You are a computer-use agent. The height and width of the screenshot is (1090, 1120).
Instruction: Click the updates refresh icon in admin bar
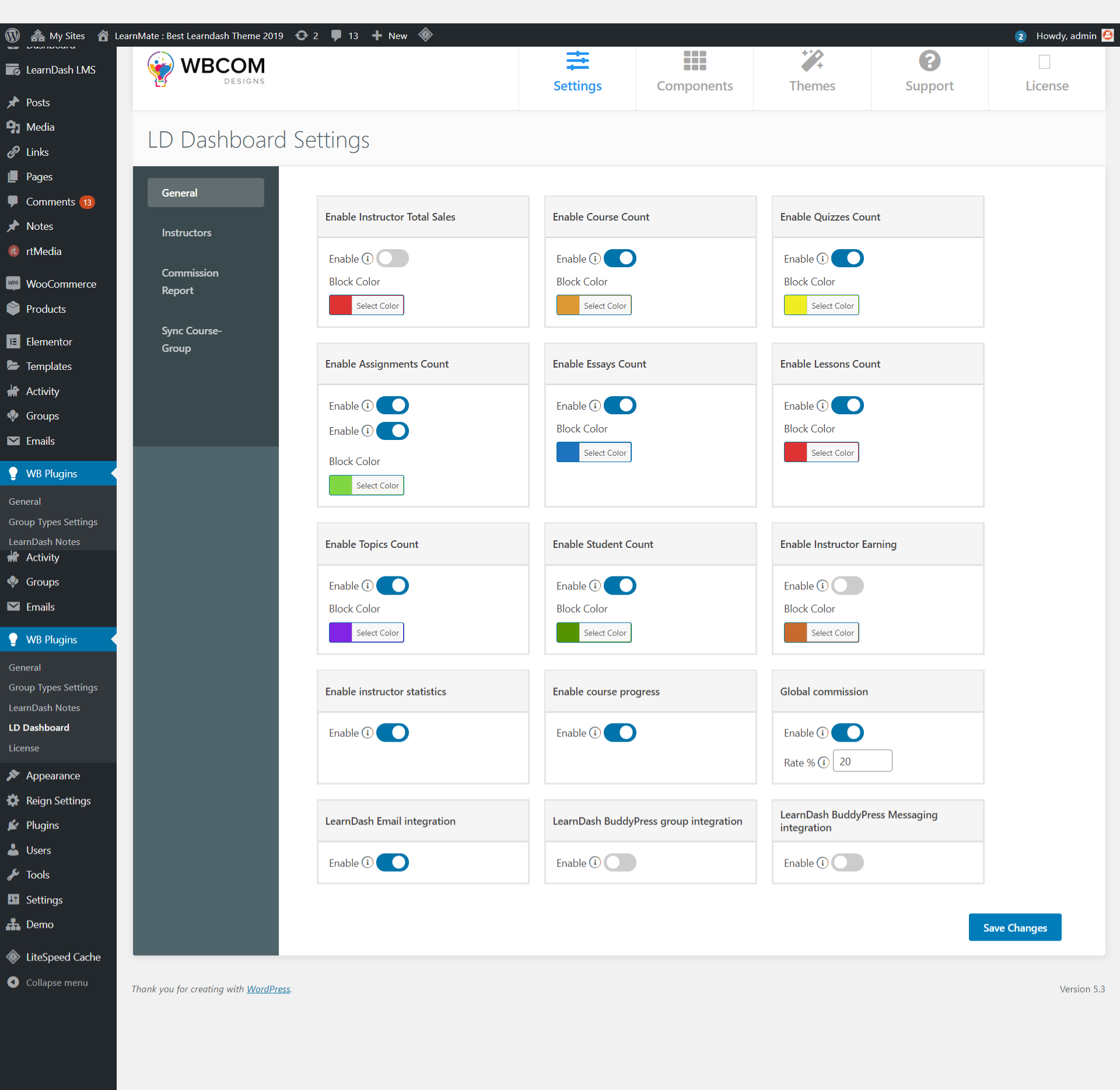pos(301,35)
